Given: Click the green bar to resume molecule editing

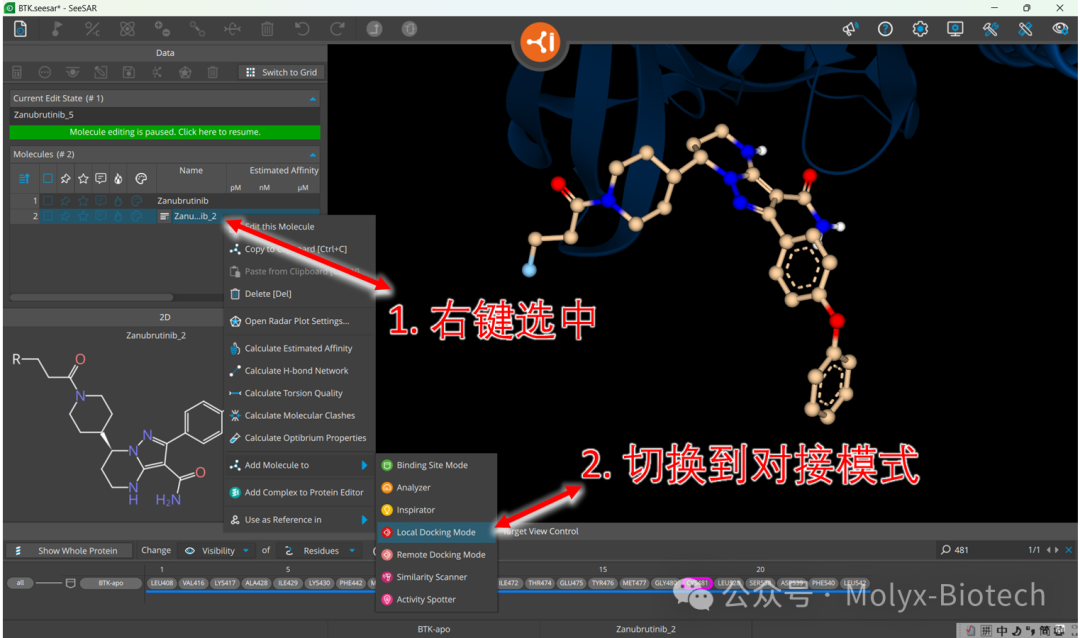Looking at the screenshot, I should click(x=165, y=132).
